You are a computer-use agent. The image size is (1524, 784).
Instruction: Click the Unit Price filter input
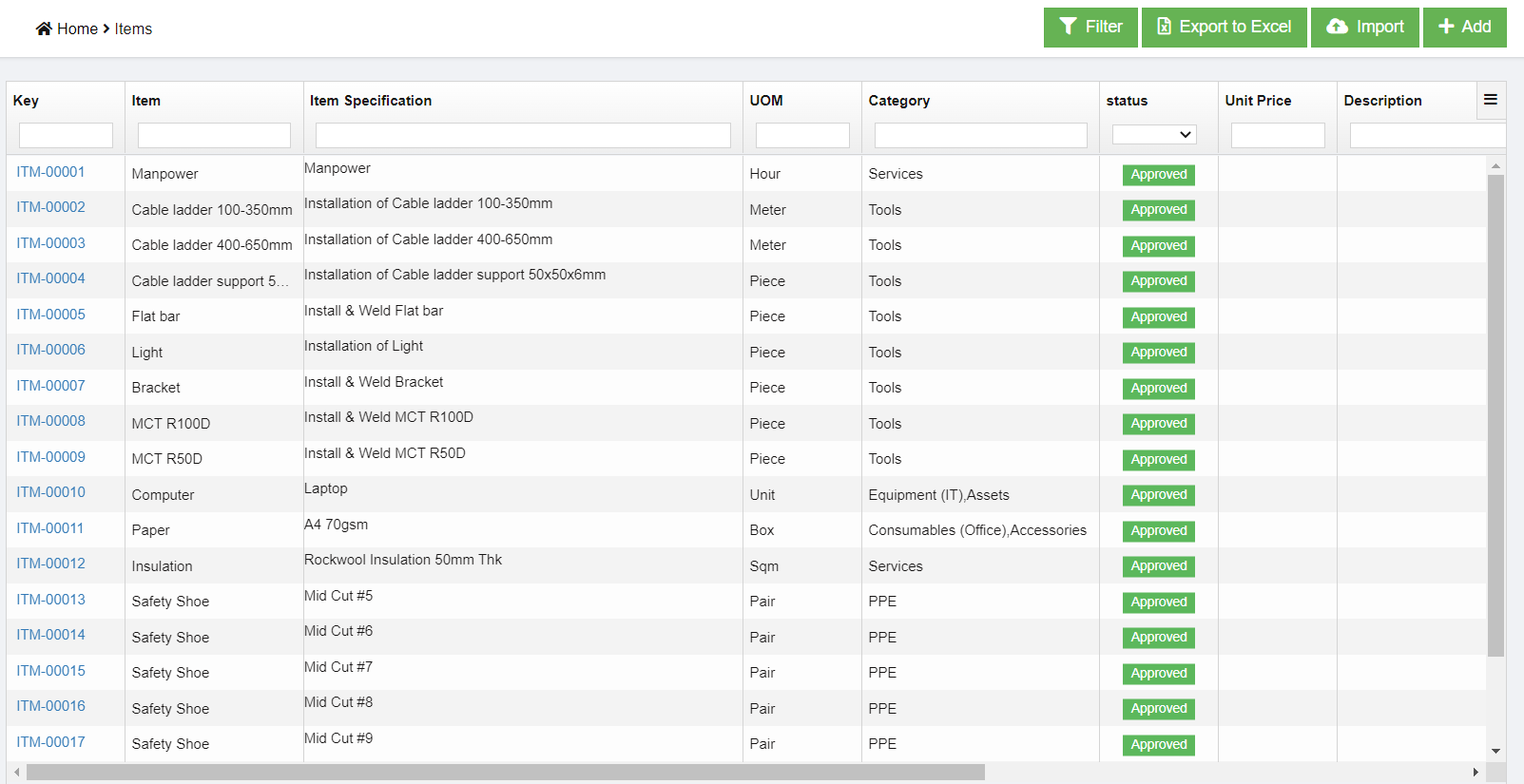(1277, 135)
